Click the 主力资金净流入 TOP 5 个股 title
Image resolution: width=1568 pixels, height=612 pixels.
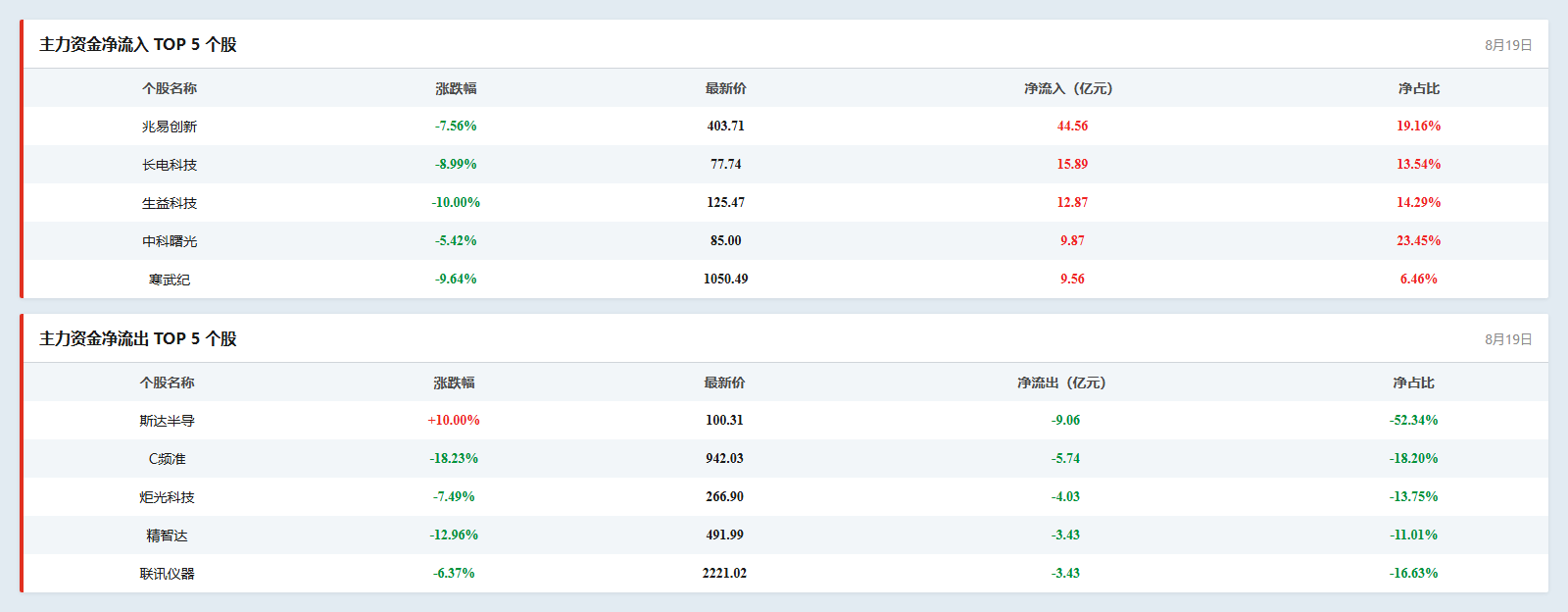pyautogui.click(x=138, y=44)
